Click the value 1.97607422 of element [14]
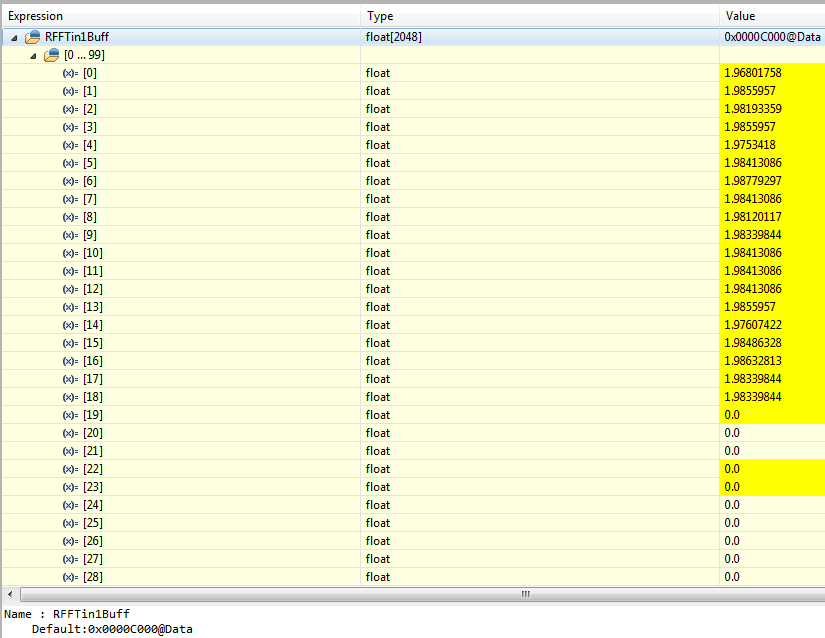Screen dimensions: 825x638 [x=753, y=325]
